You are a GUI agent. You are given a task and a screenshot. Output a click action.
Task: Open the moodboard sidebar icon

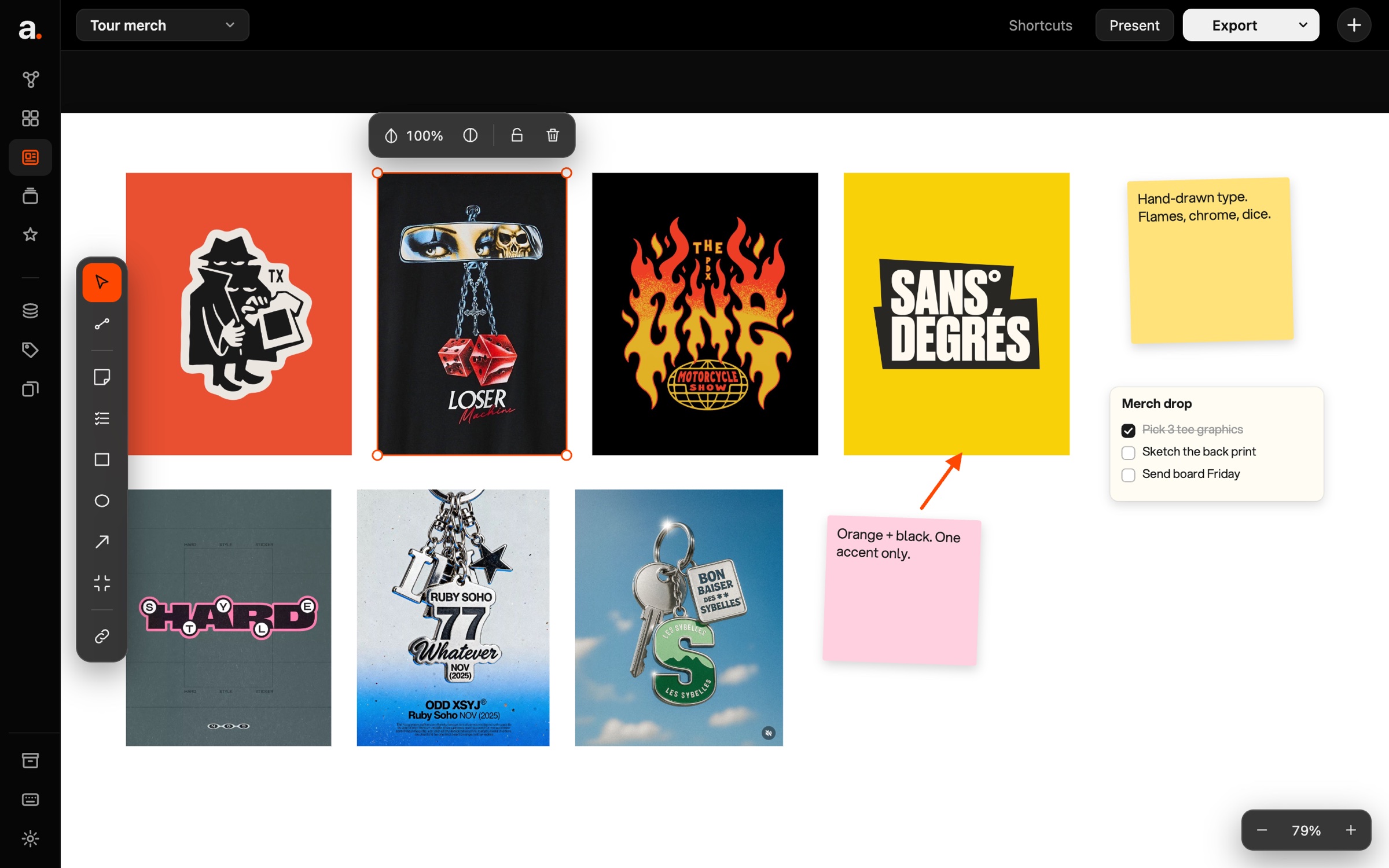point(30,157)
